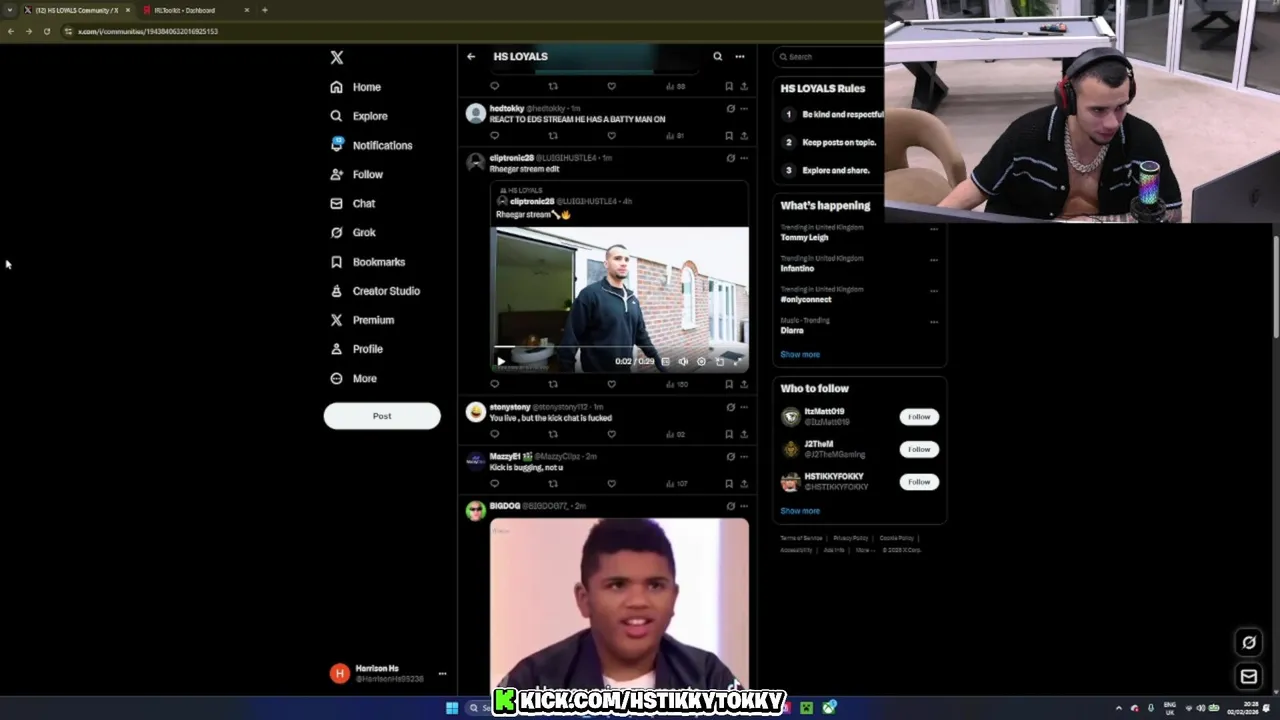Mute the Rhaegar stream video
Screen dimensions: 1280x720
coord(683,361)
